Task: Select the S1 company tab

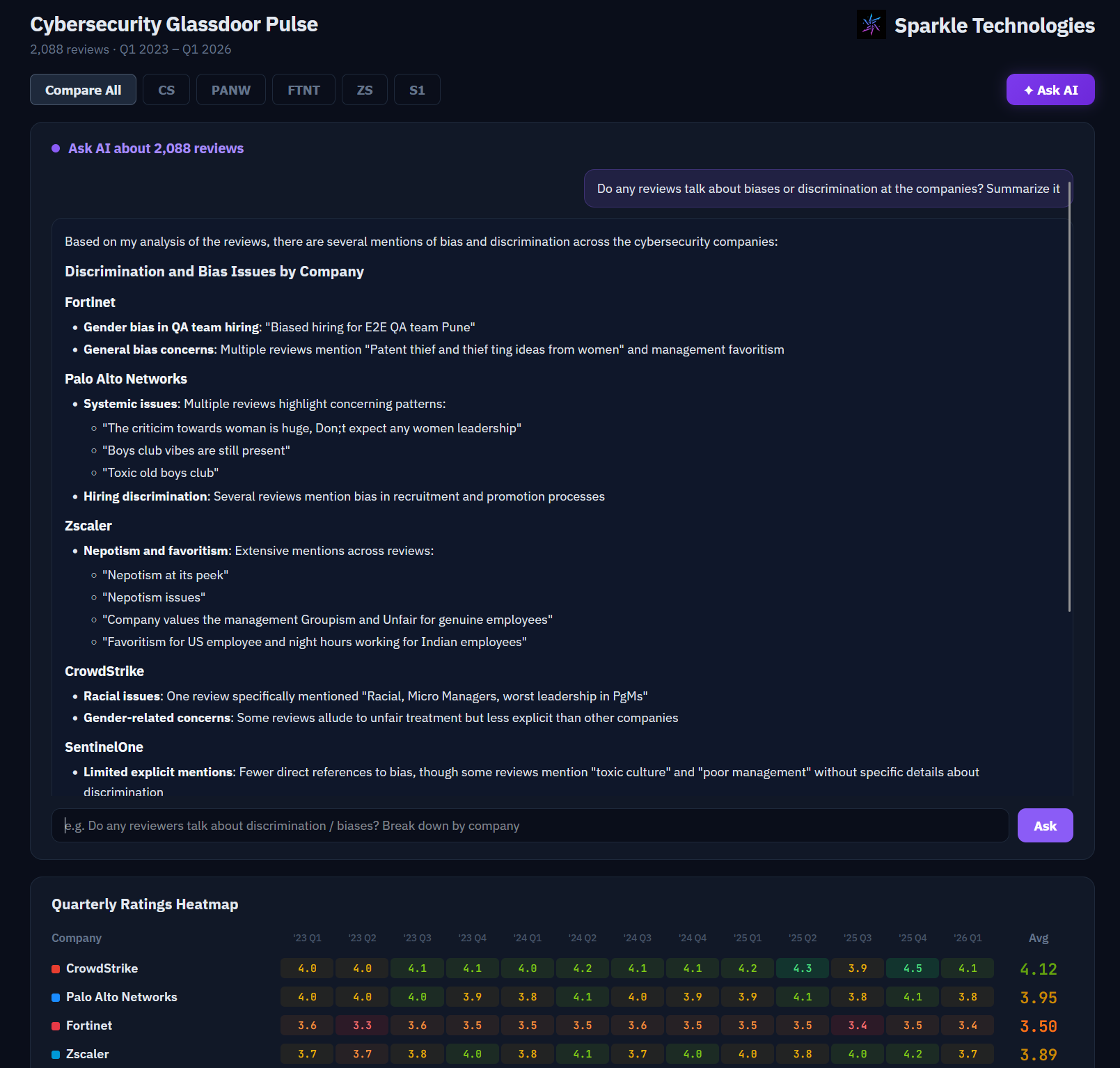Action: pos(417,90)
